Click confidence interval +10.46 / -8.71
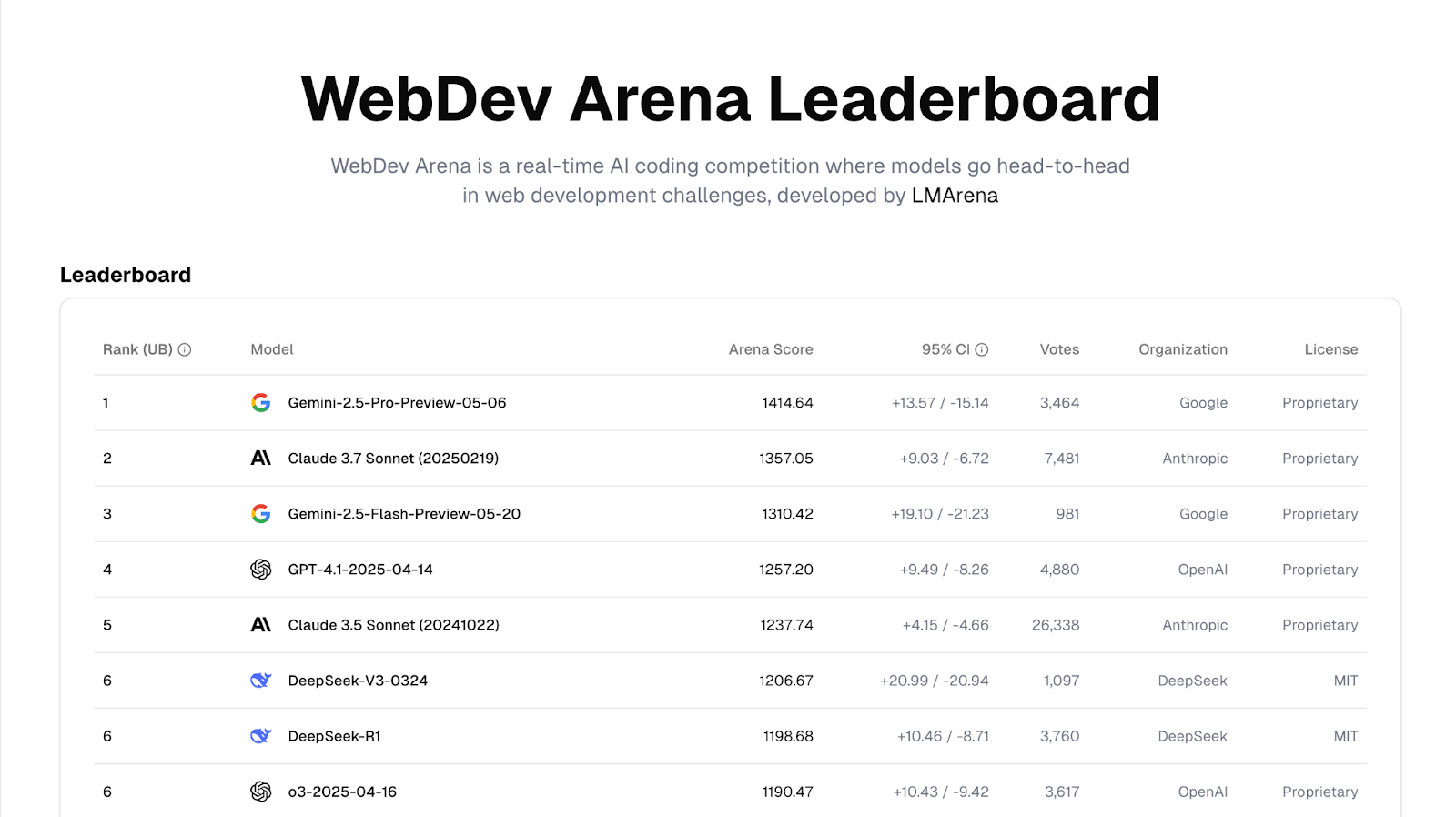 pyautogui.click(x=943, y=736)
